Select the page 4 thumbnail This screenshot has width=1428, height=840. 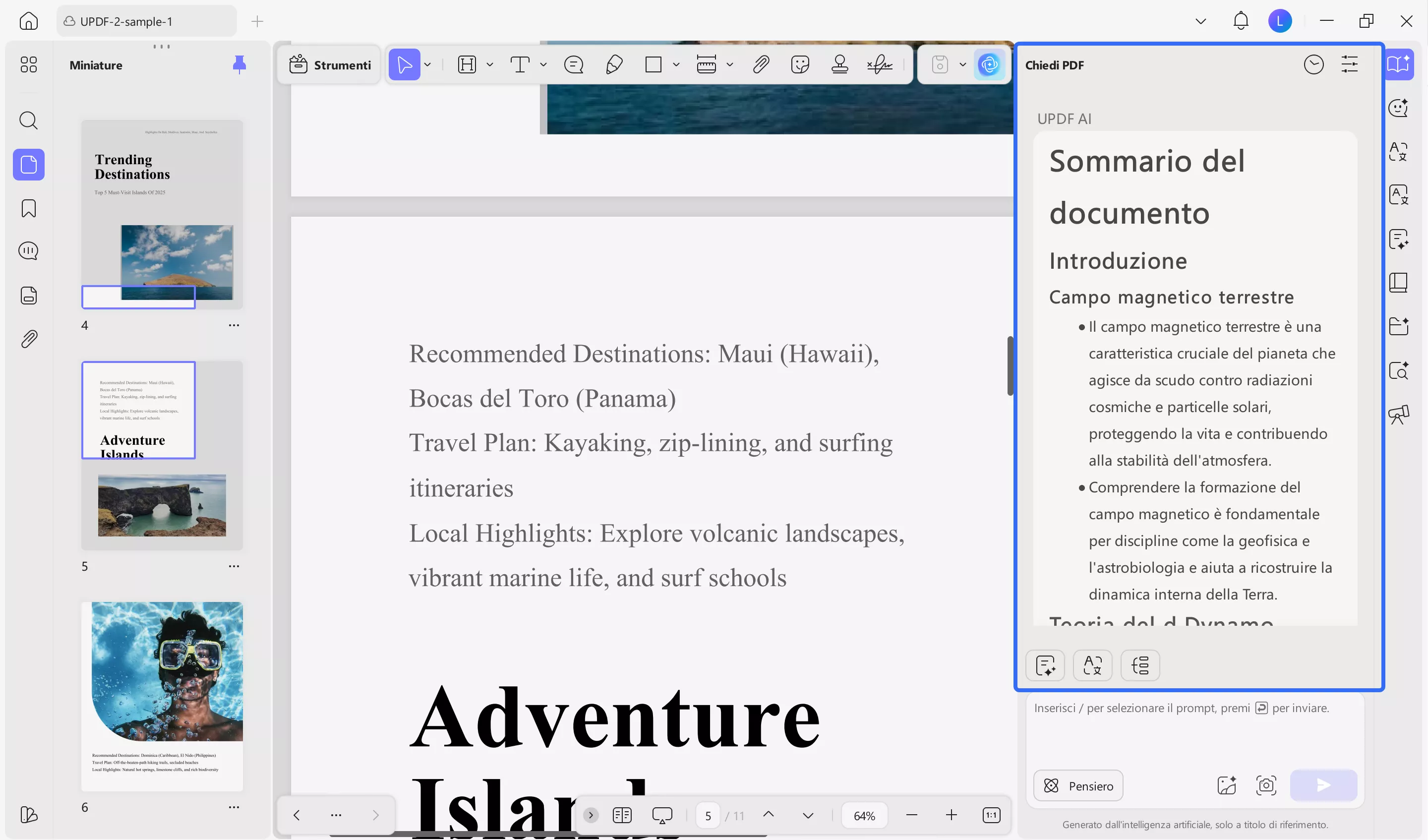[162, 215]
